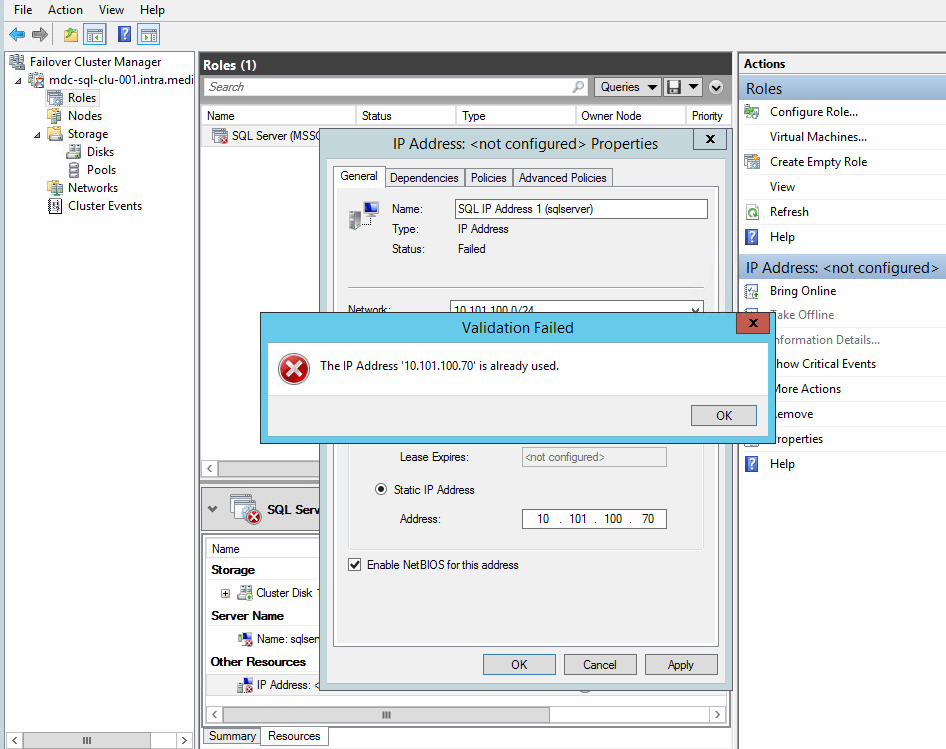Open the Action menu
The height and width of the screenshot is (749, 946).
coord(65,10)
